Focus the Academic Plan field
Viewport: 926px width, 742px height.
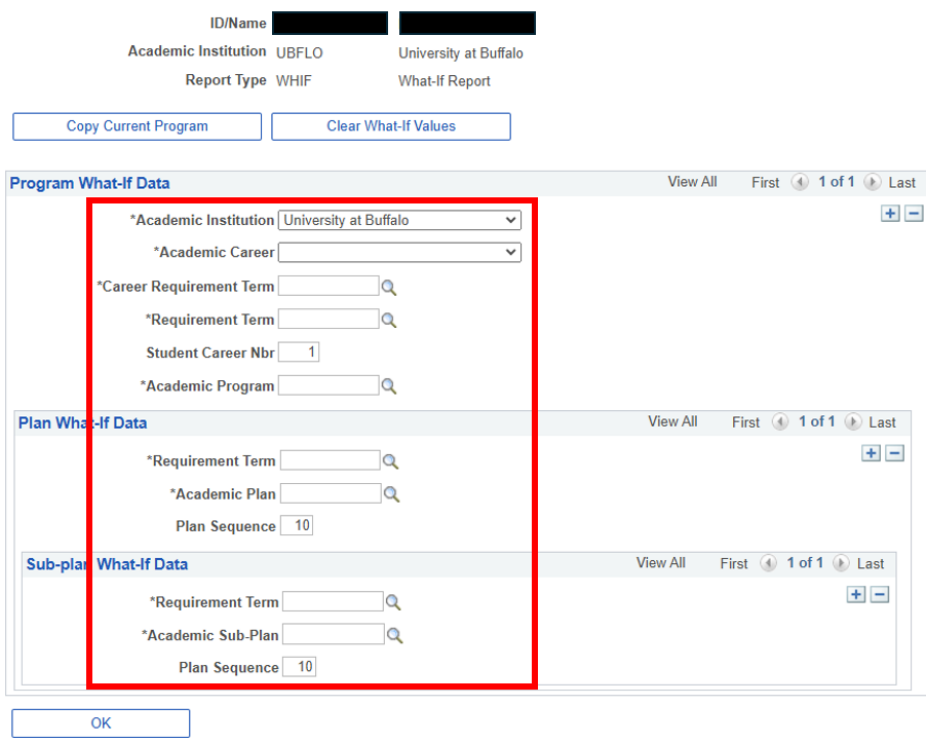(331, 493)
